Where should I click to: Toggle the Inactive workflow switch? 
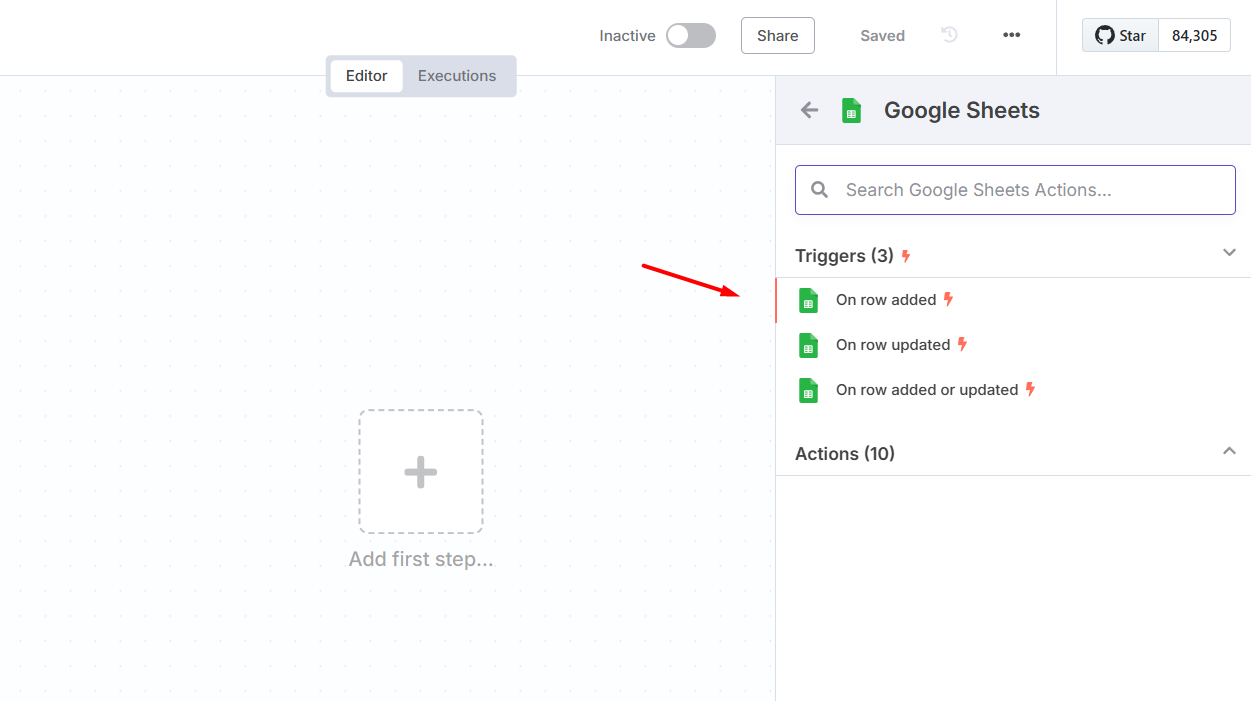691,36
